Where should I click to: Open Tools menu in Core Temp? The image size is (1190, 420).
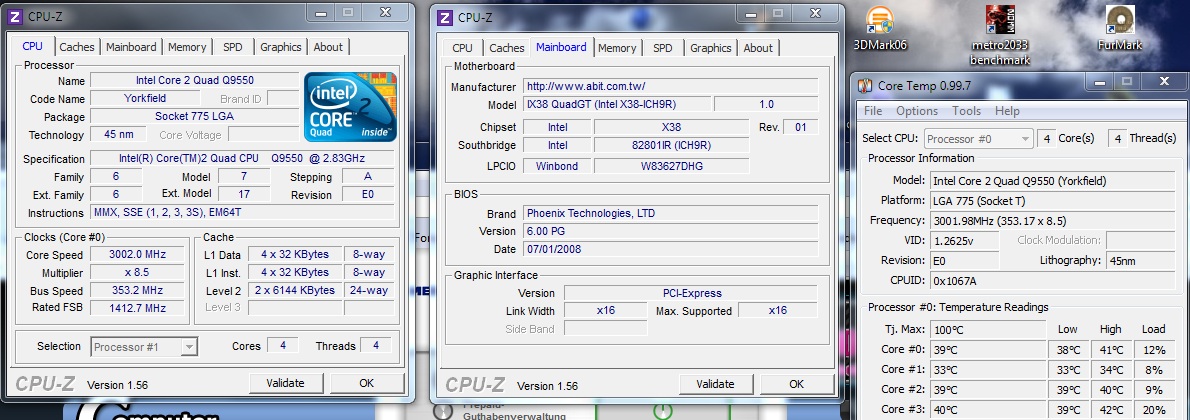[x=966, y=111]
